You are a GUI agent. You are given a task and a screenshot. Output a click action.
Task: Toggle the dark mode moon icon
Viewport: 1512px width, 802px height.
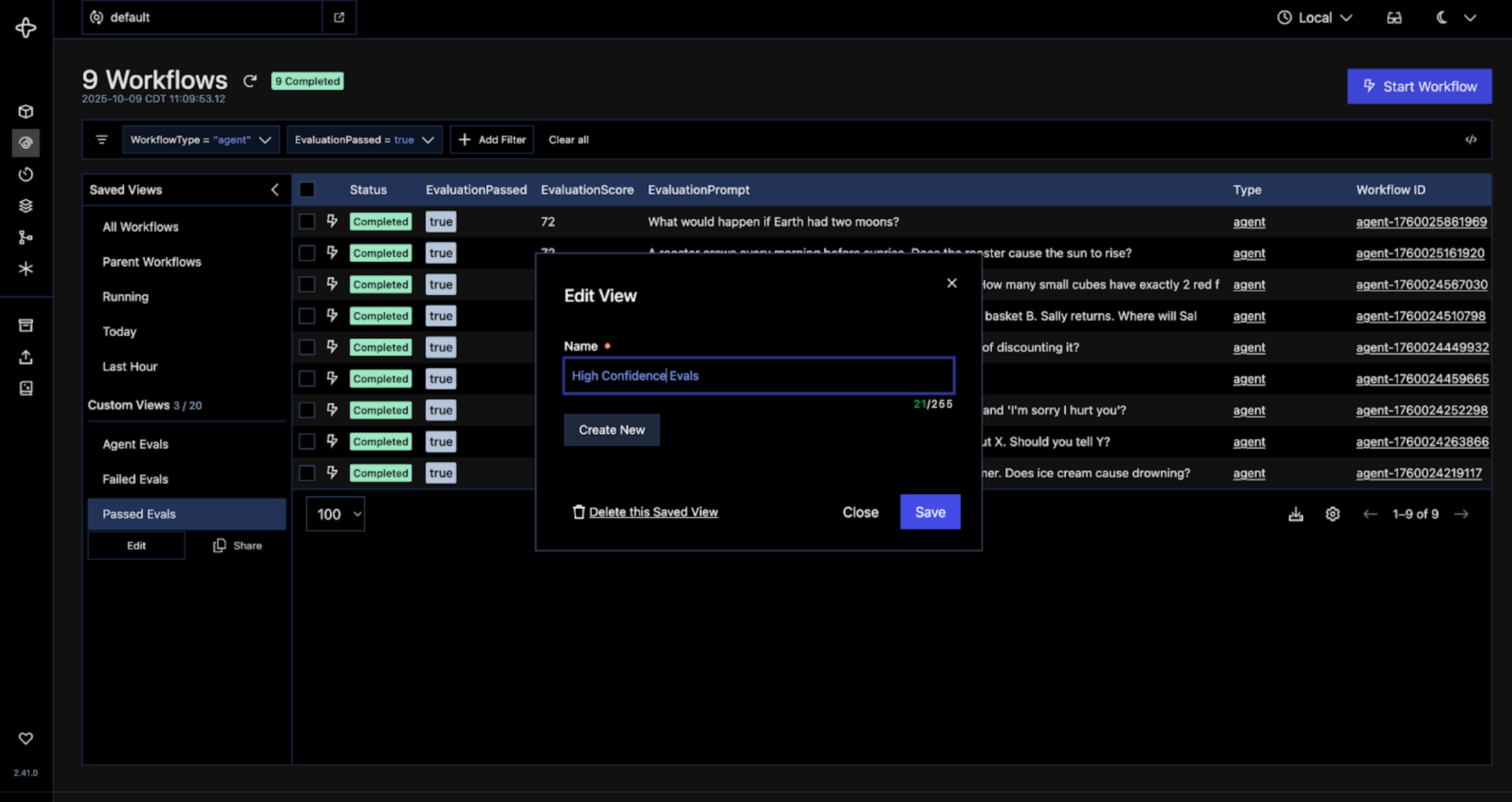click(x=1442, y=17)
